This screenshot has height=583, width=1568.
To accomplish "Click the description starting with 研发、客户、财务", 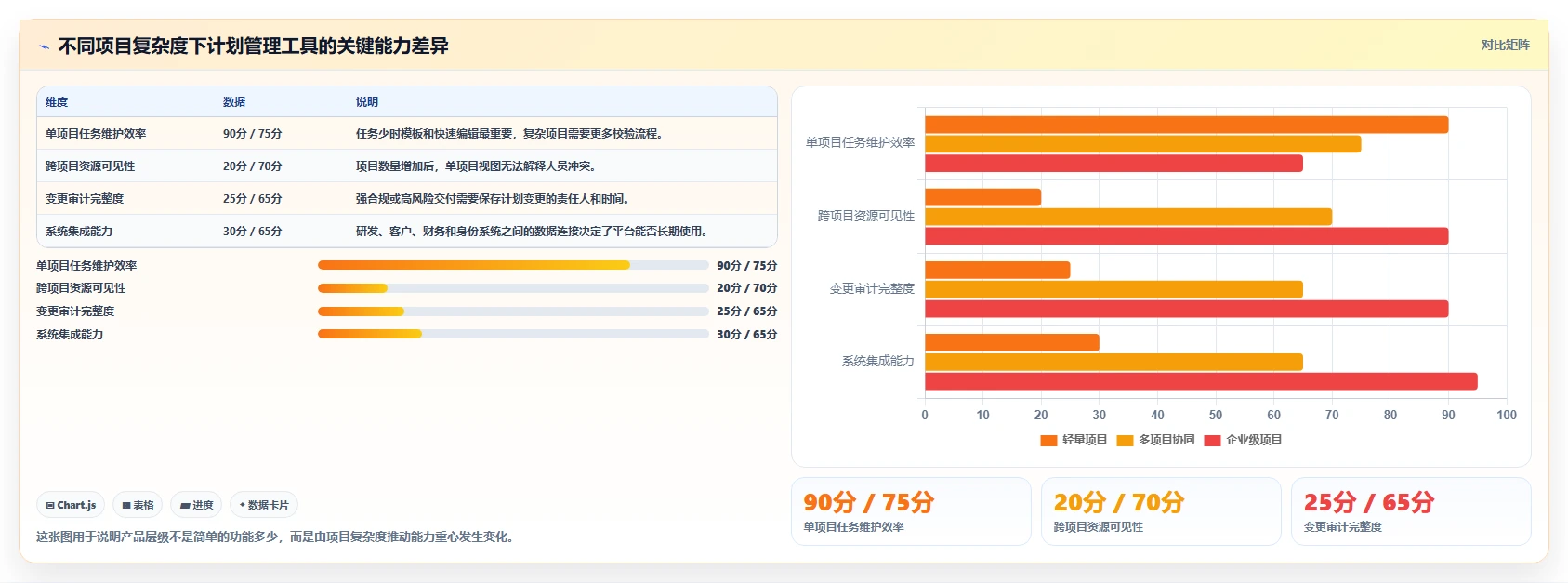I will (533, 232).
